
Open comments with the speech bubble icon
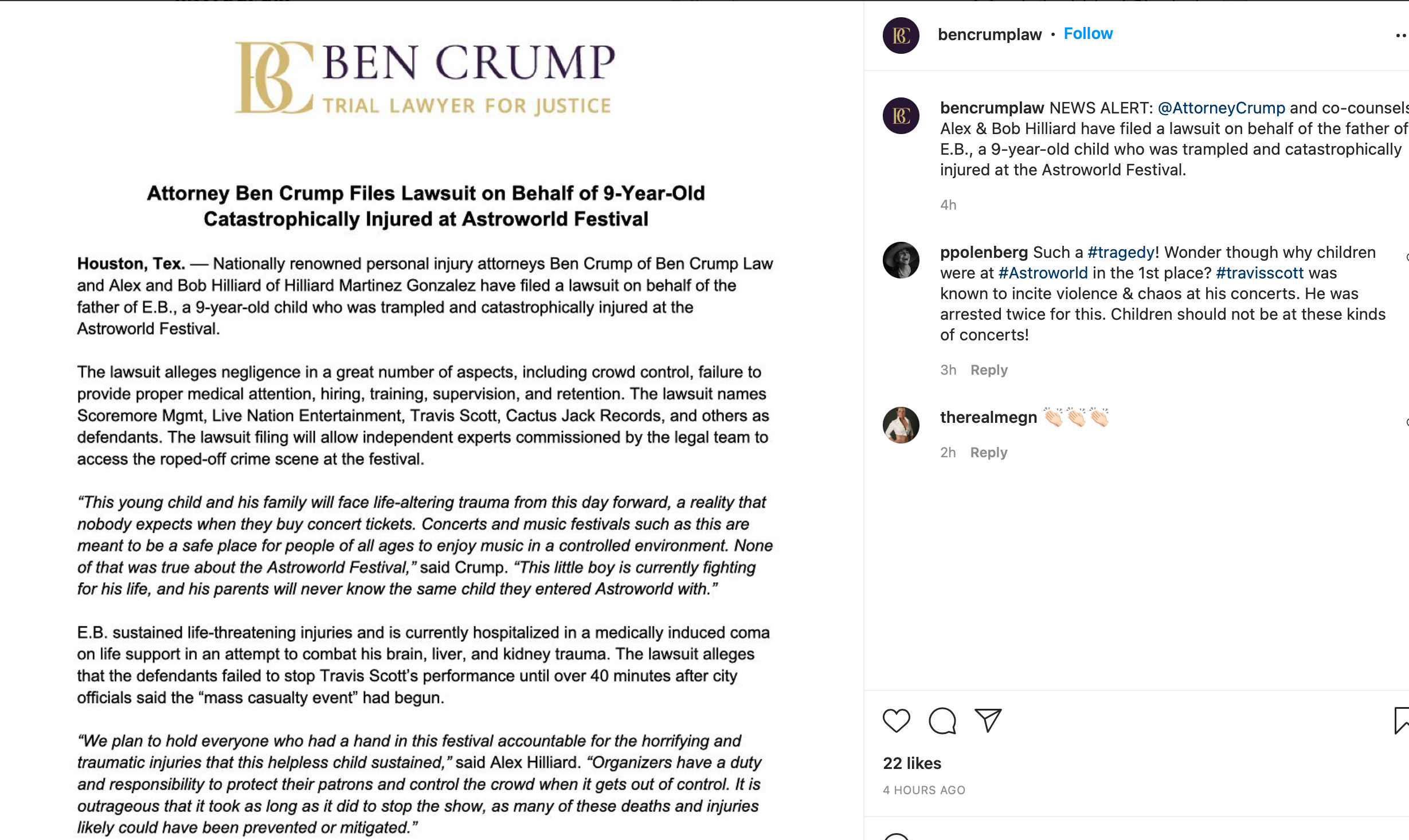tap(942, 721)
